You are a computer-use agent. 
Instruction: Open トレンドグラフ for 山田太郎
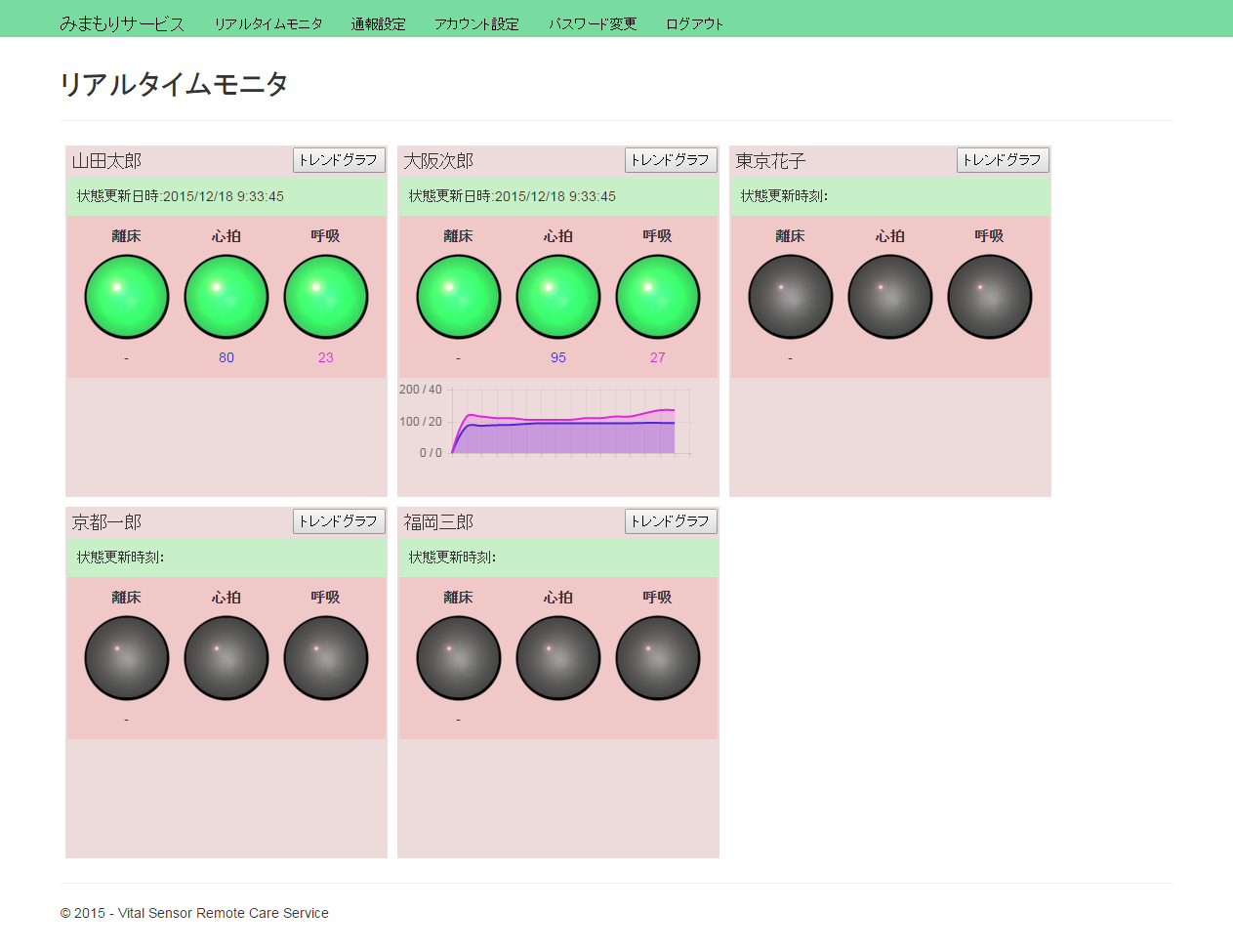[339, 160]
